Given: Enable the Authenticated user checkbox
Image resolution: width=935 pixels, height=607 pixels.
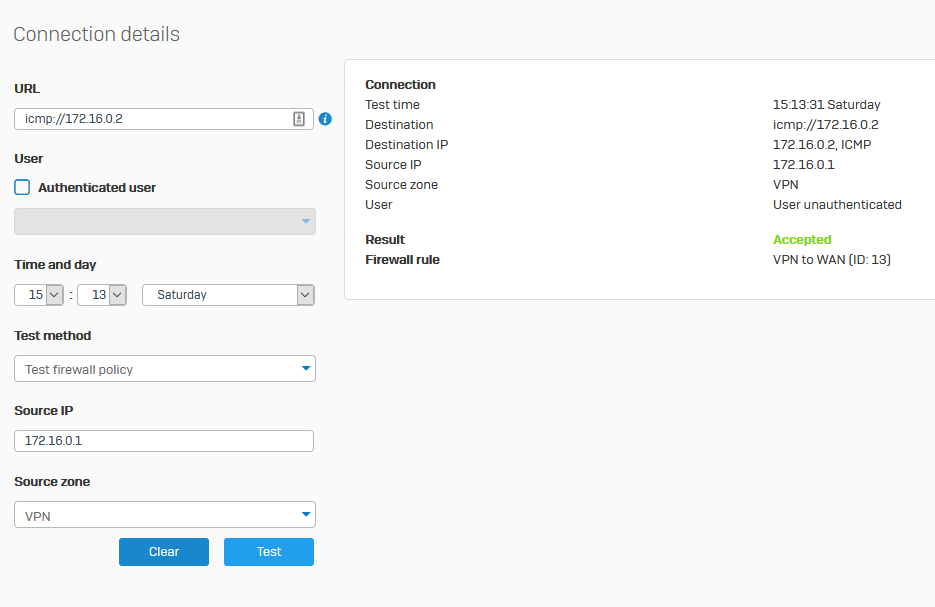Looking at the screenshot, I should point(22,187).
